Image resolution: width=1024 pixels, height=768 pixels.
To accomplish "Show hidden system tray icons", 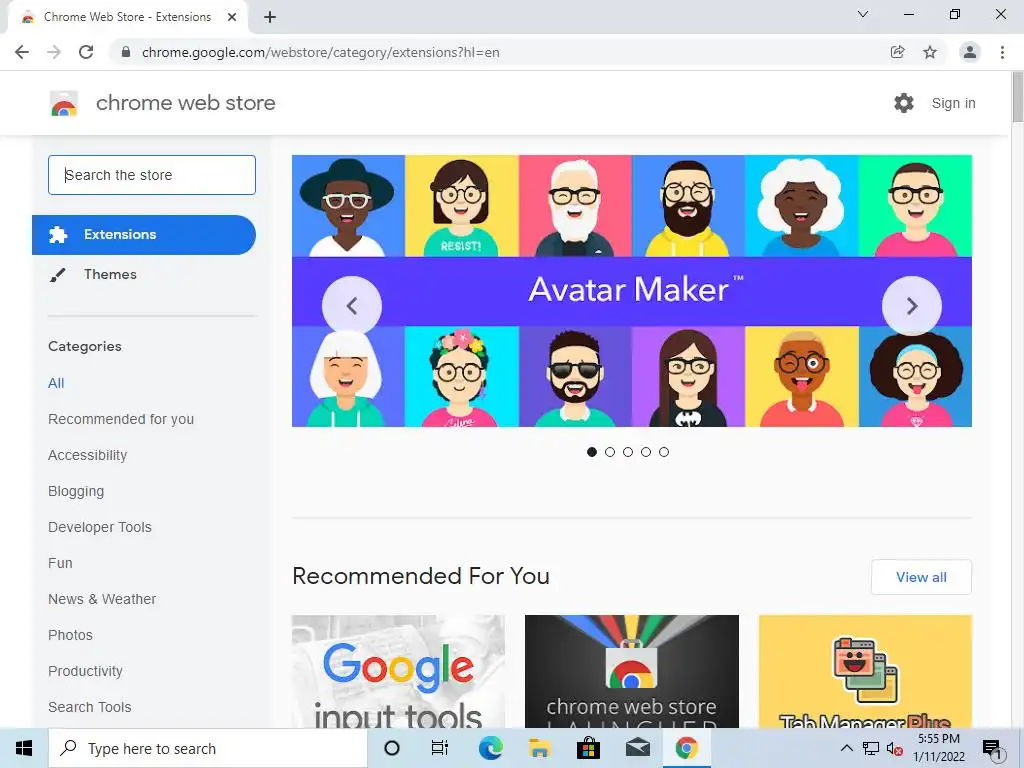I will point(846,748).
